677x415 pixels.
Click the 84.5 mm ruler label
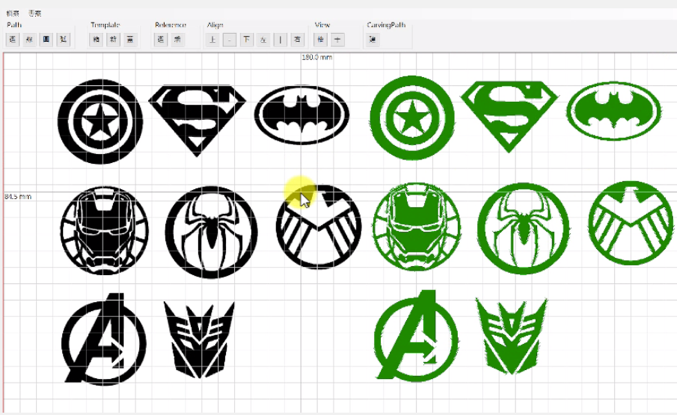(18, 196)
